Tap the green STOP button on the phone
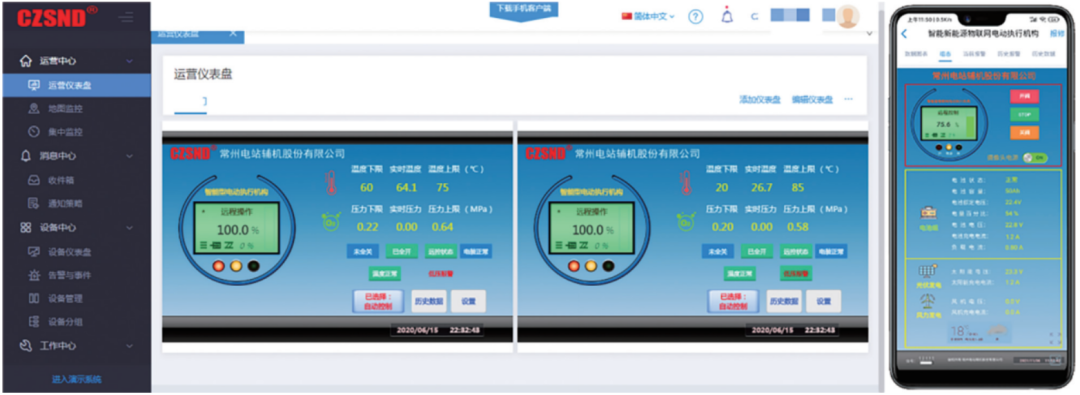 (x=1025, y=114)
